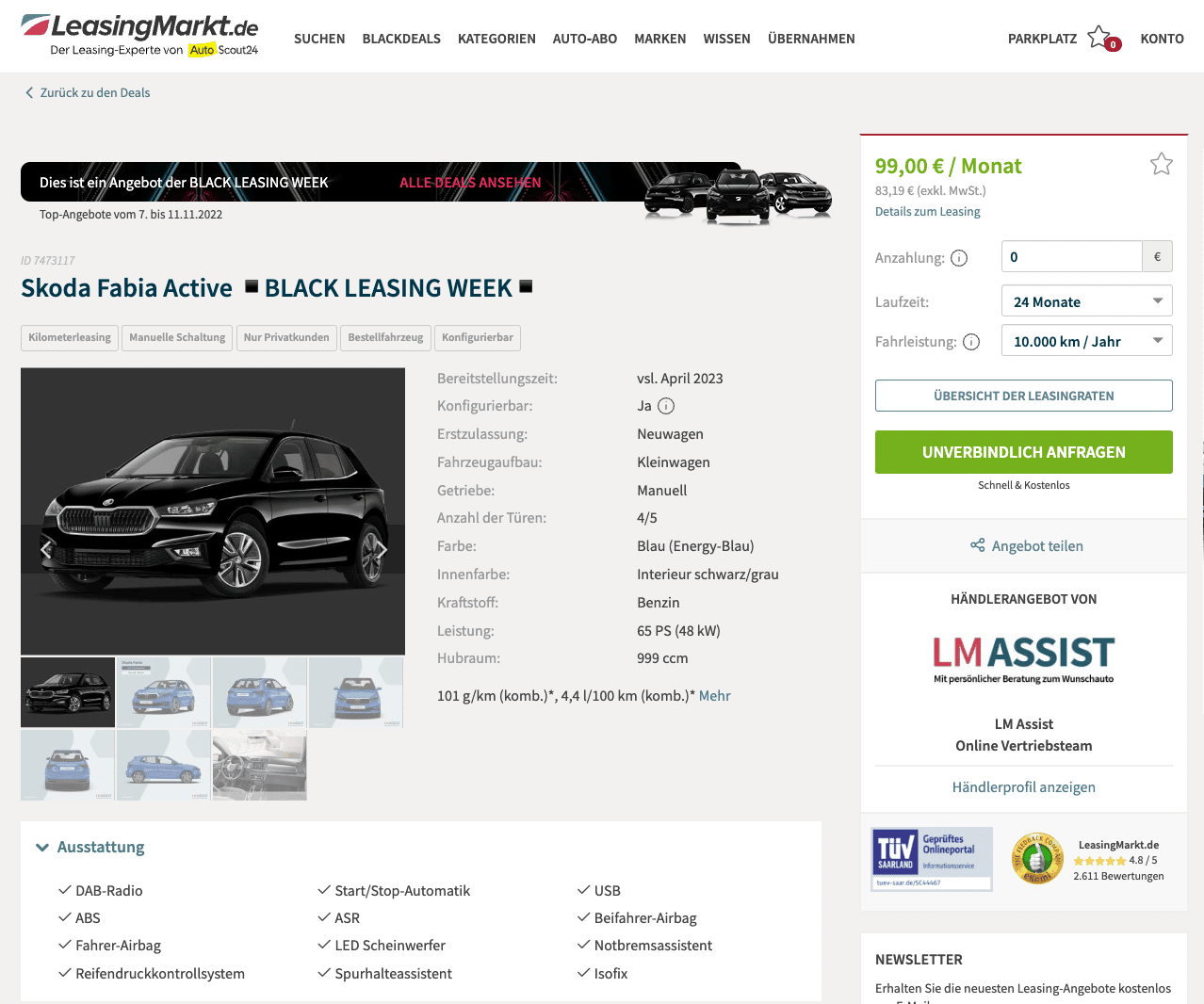Click info icon next to Konfigurierbar Ja
The image size is (1204, 1004).
point(666,406)
